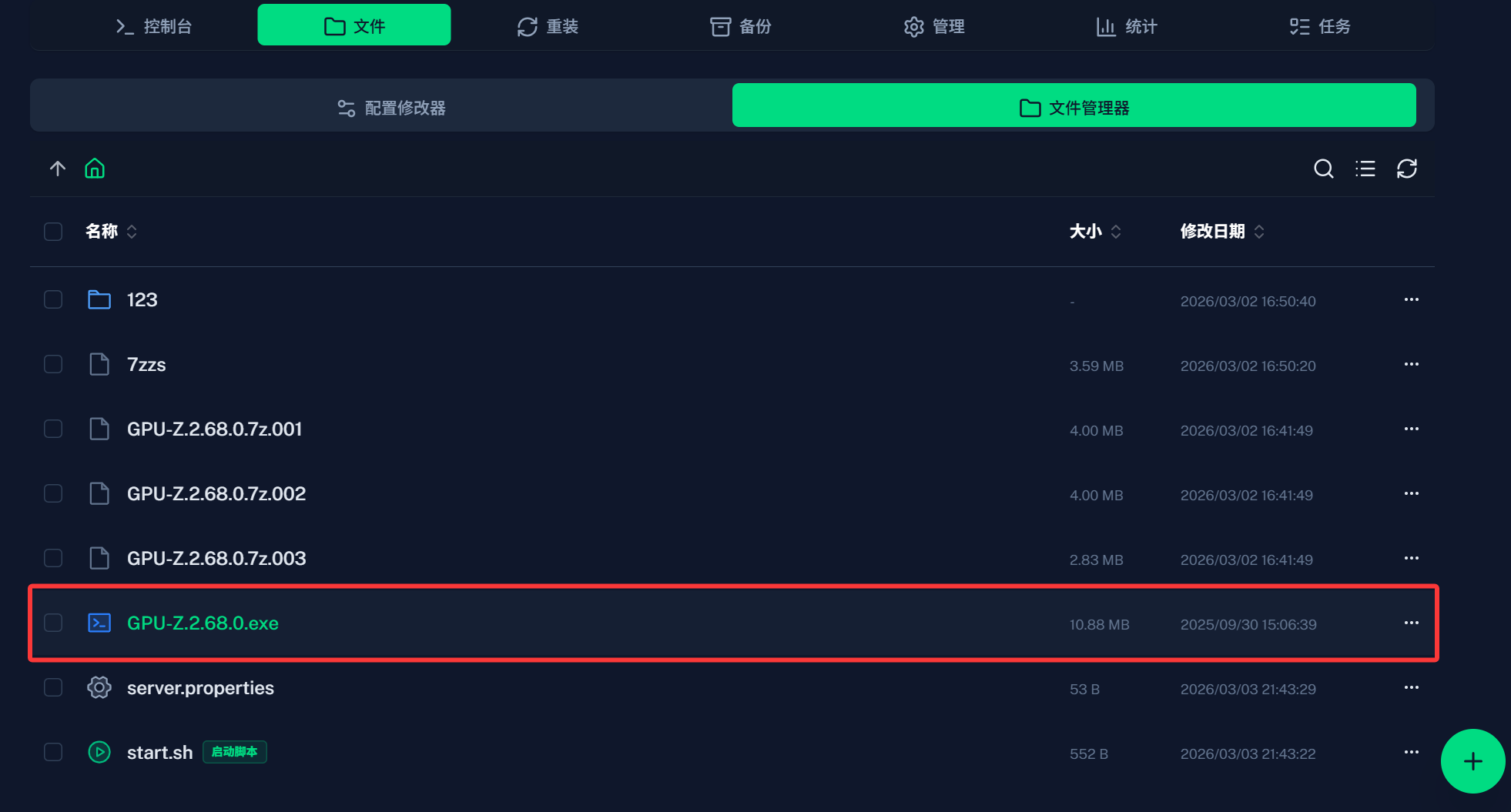
Task: Click the list view icon
Action: pos(1365,169)
